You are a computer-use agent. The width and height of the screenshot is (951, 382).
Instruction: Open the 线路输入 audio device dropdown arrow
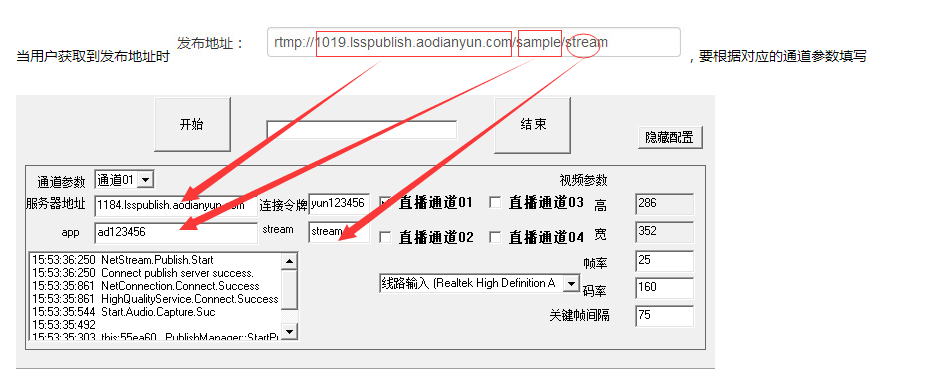(571, 284)
